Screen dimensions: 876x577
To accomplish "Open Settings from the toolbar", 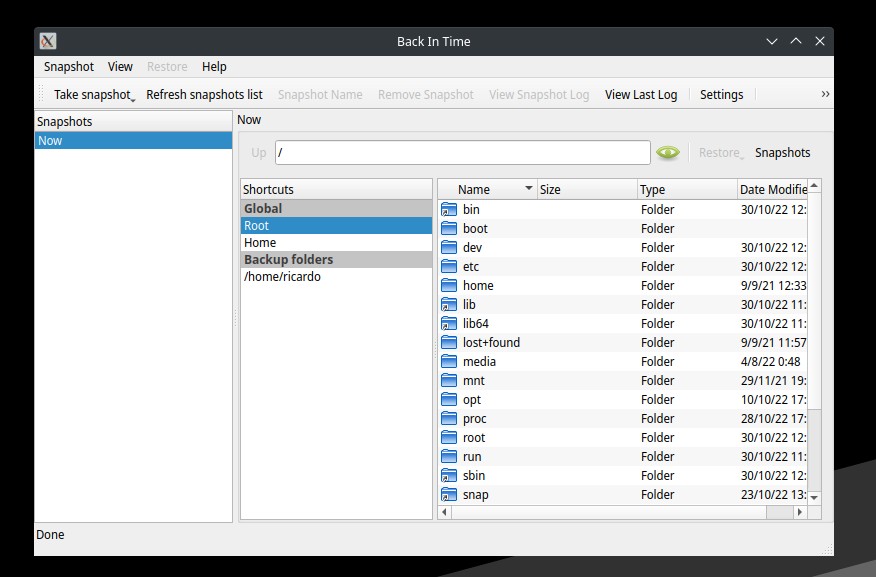I will (721, 94).
